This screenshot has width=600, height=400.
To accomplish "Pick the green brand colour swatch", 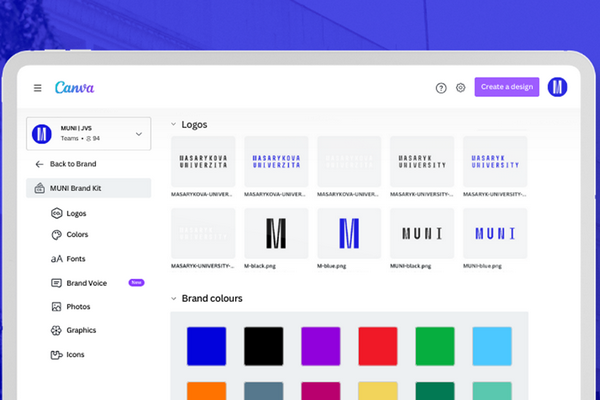I will [435, 346].
